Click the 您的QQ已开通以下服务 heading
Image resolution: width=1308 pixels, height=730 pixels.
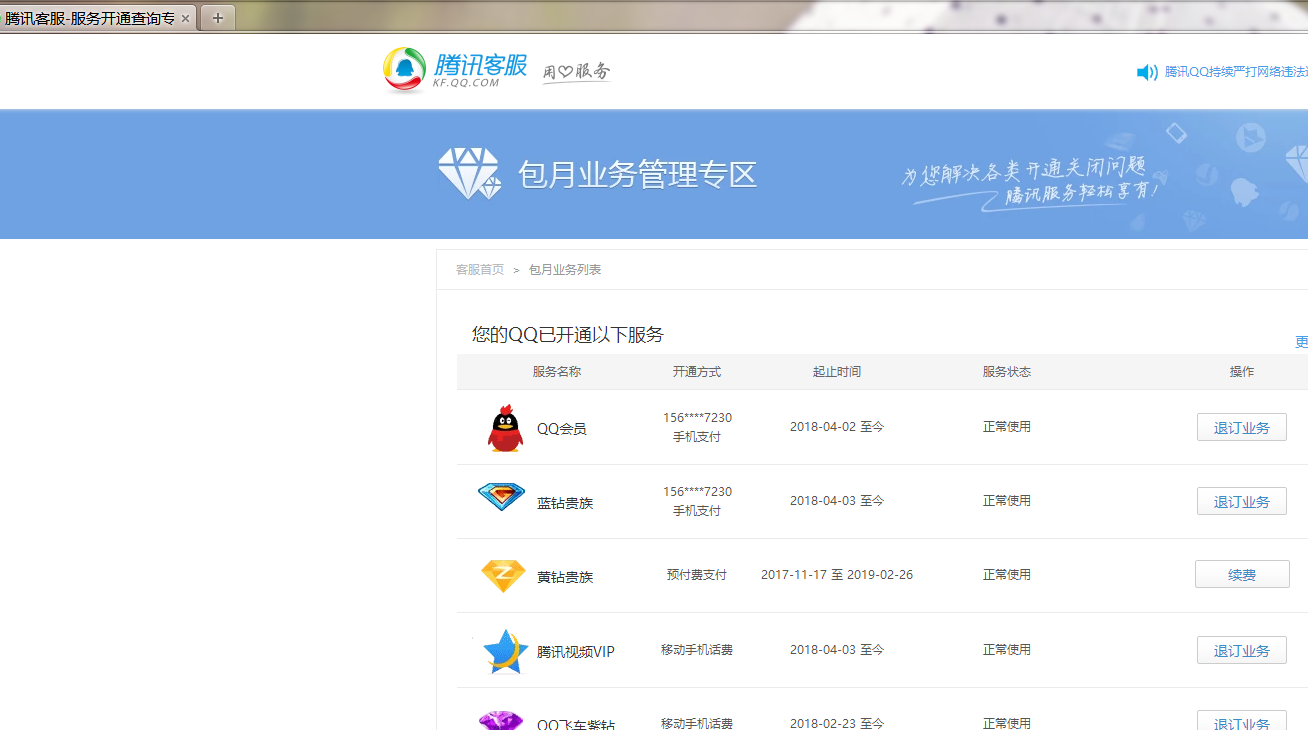click(x=568, y=335)
